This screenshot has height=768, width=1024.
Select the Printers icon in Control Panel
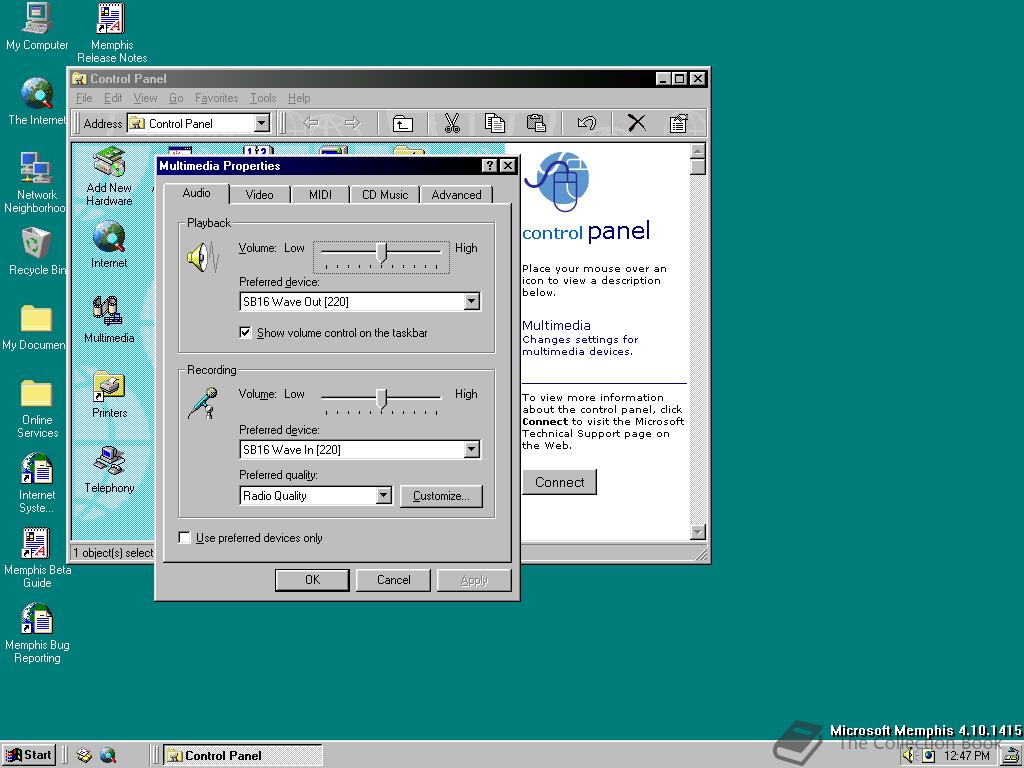109,395
